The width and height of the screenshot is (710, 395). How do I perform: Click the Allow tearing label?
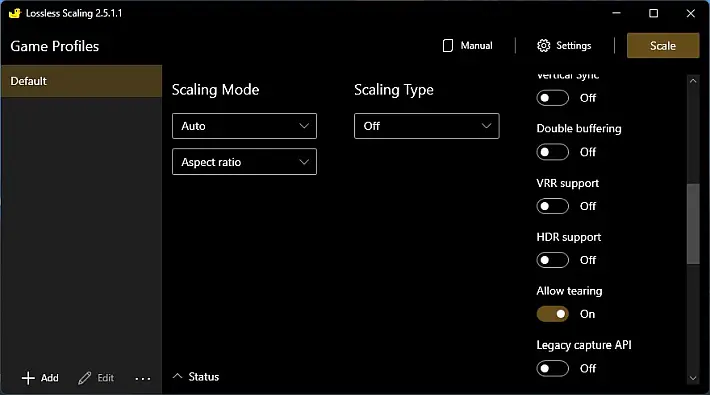pos(569,291)
